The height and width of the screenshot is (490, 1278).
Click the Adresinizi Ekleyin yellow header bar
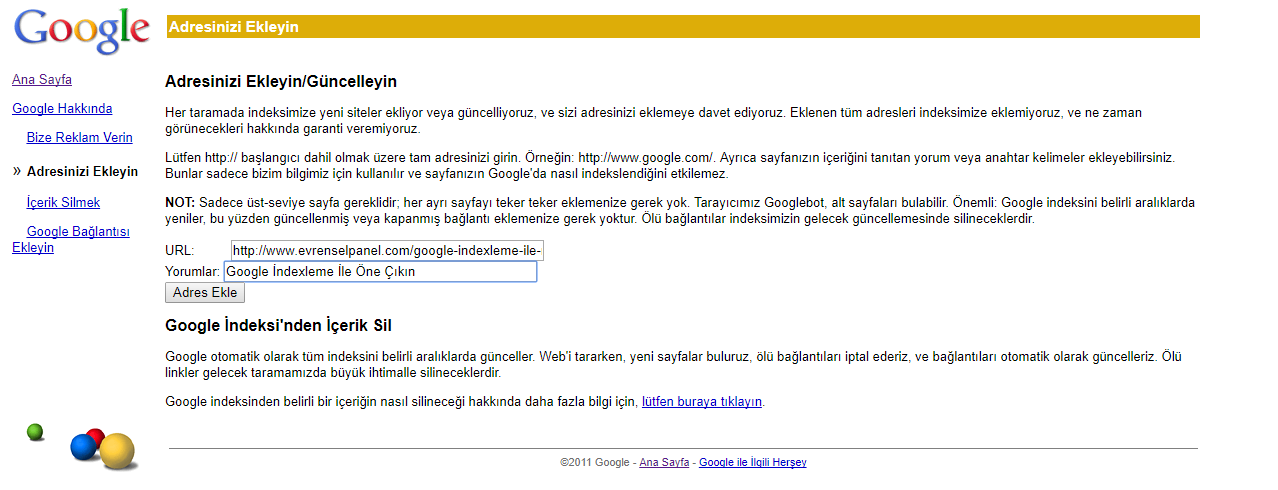coord(683,27)
